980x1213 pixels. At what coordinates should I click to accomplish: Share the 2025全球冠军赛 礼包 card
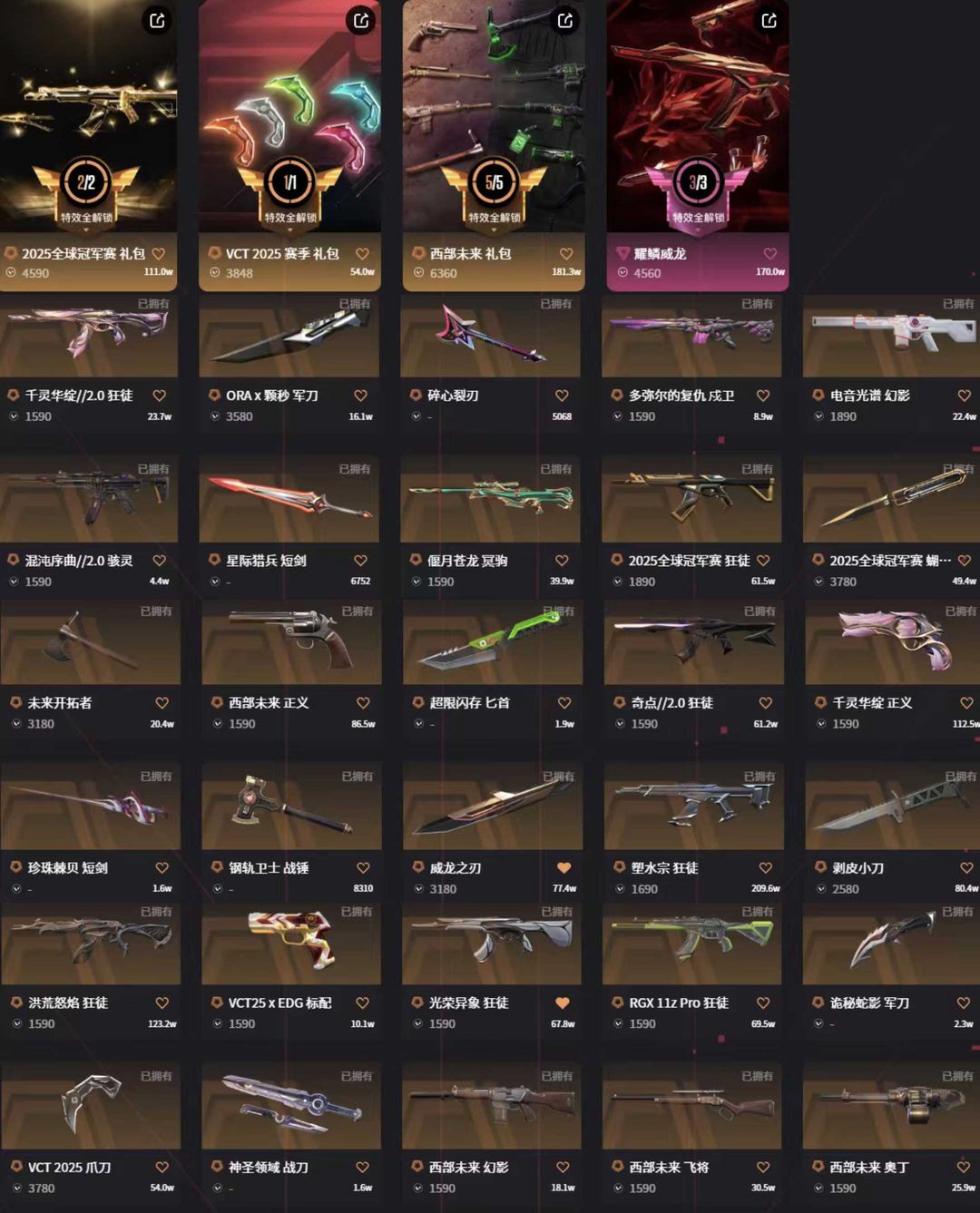157,20
